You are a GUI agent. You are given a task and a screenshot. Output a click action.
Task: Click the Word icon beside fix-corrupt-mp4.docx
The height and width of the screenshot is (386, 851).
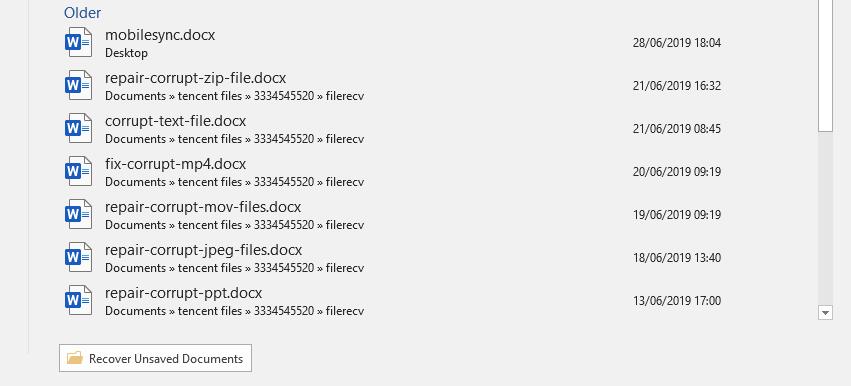[x=79, y=171]
